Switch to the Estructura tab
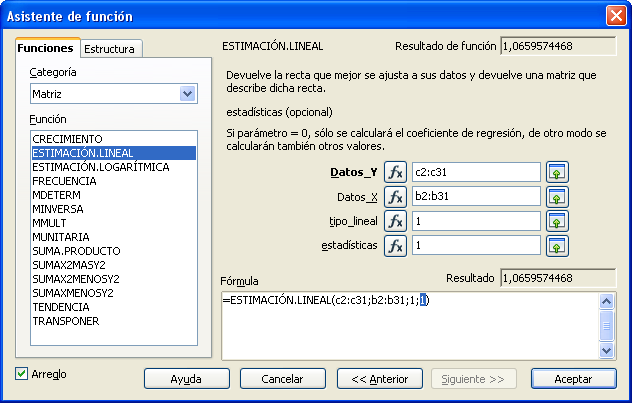632x403 pixels. tap(111, 48)
